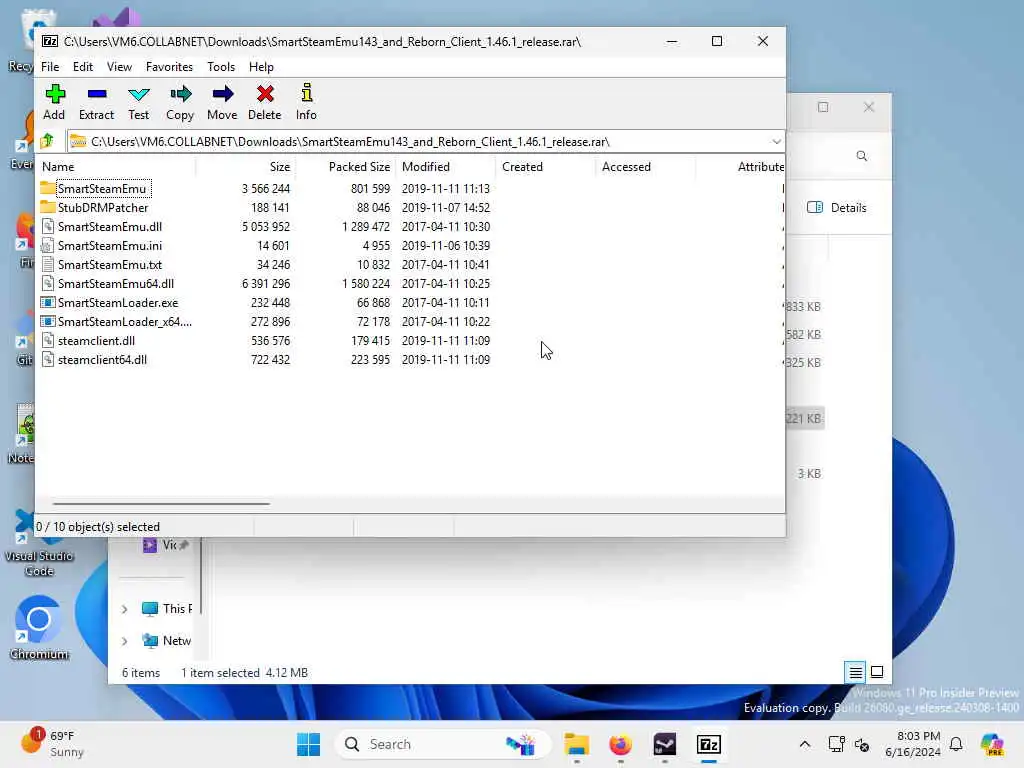
Task: Sort by the Size column header
Action: (246, 167)
